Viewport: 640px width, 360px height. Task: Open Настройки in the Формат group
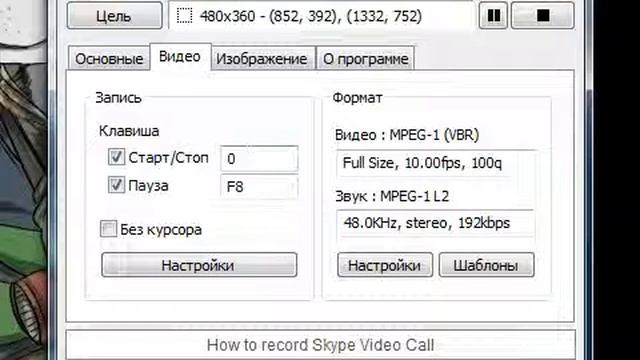click(385, 265)
